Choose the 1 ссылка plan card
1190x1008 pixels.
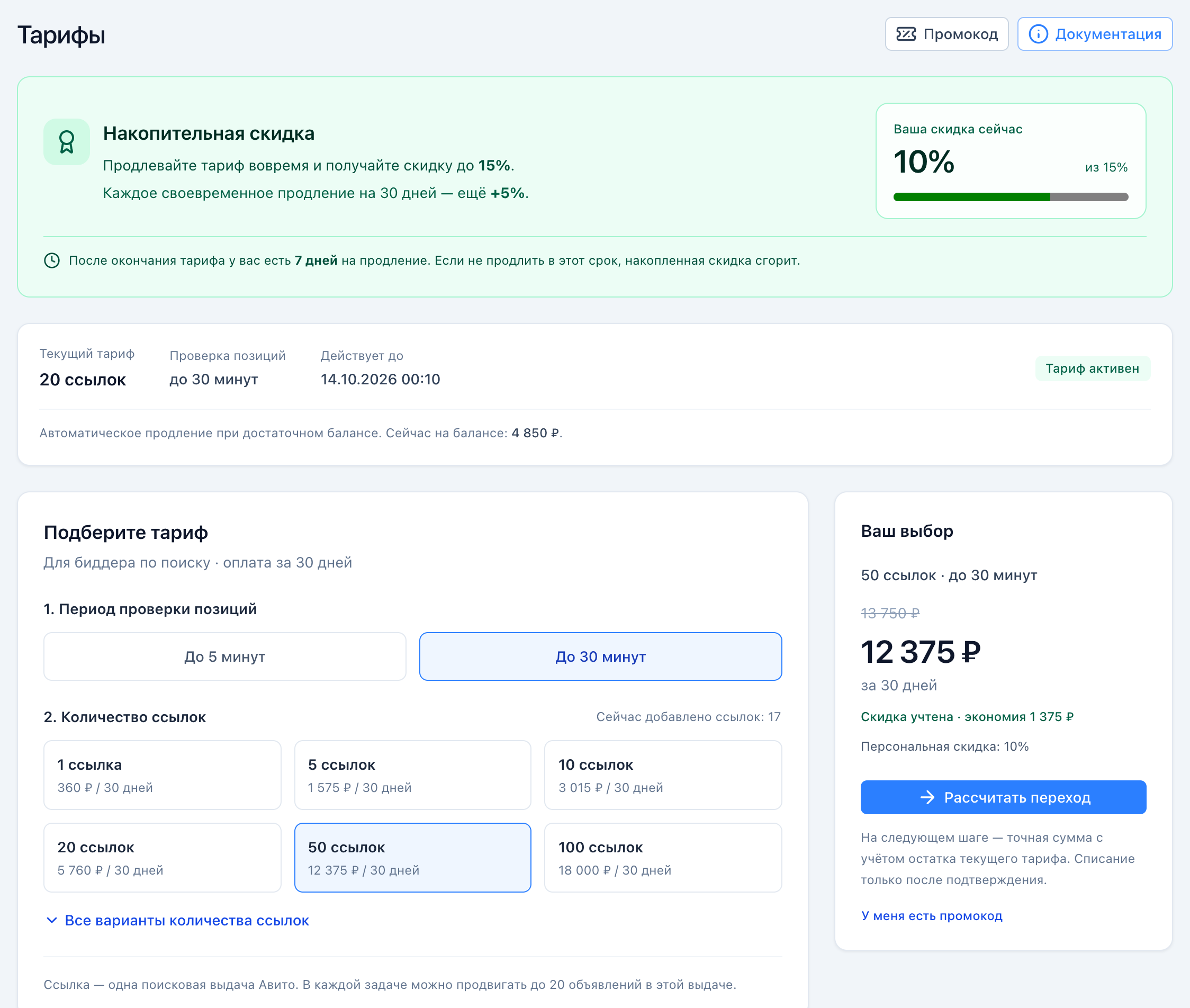click(162, 776)
